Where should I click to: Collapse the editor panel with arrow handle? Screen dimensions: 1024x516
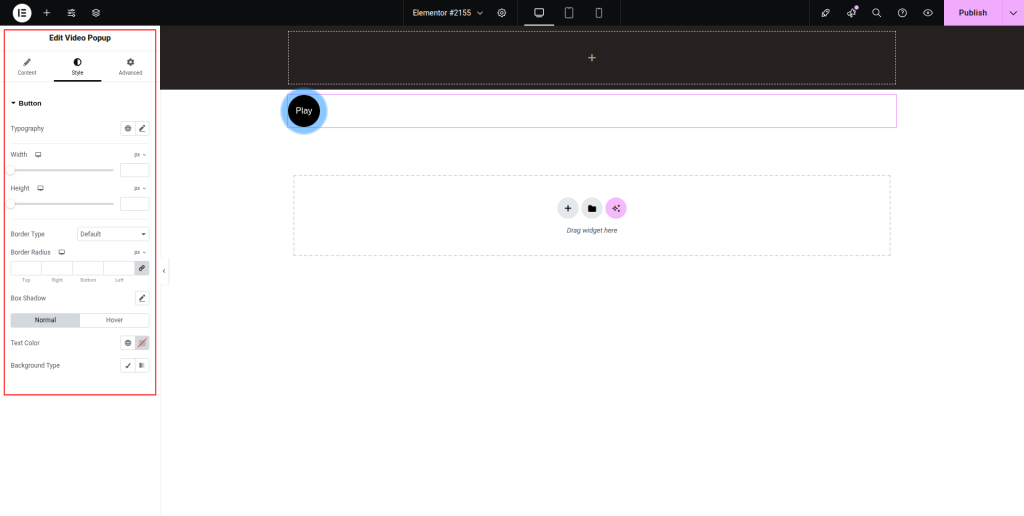[164, 270]
